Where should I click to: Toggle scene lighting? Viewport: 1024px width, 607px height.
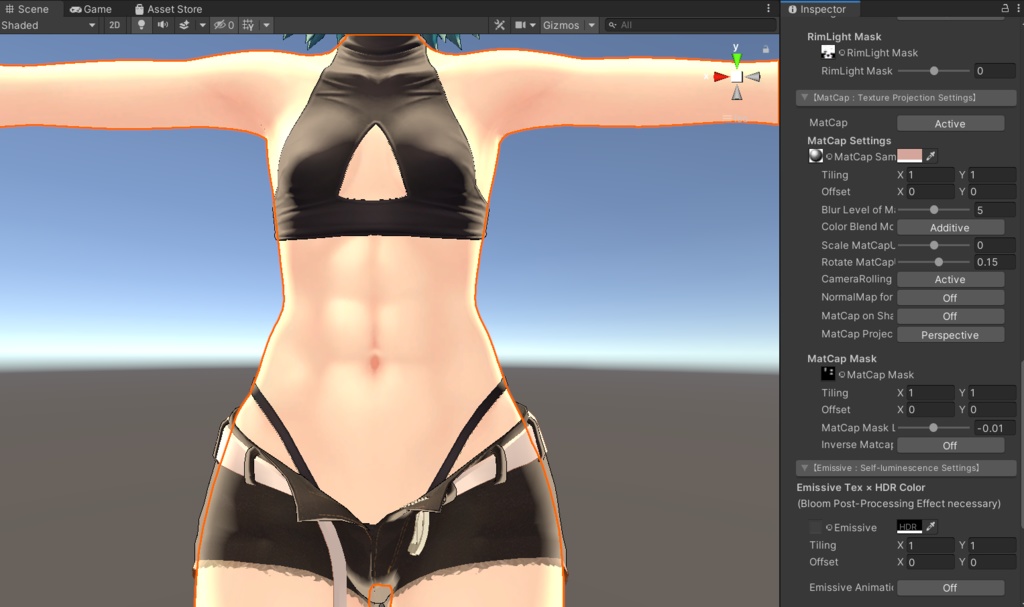140,25
